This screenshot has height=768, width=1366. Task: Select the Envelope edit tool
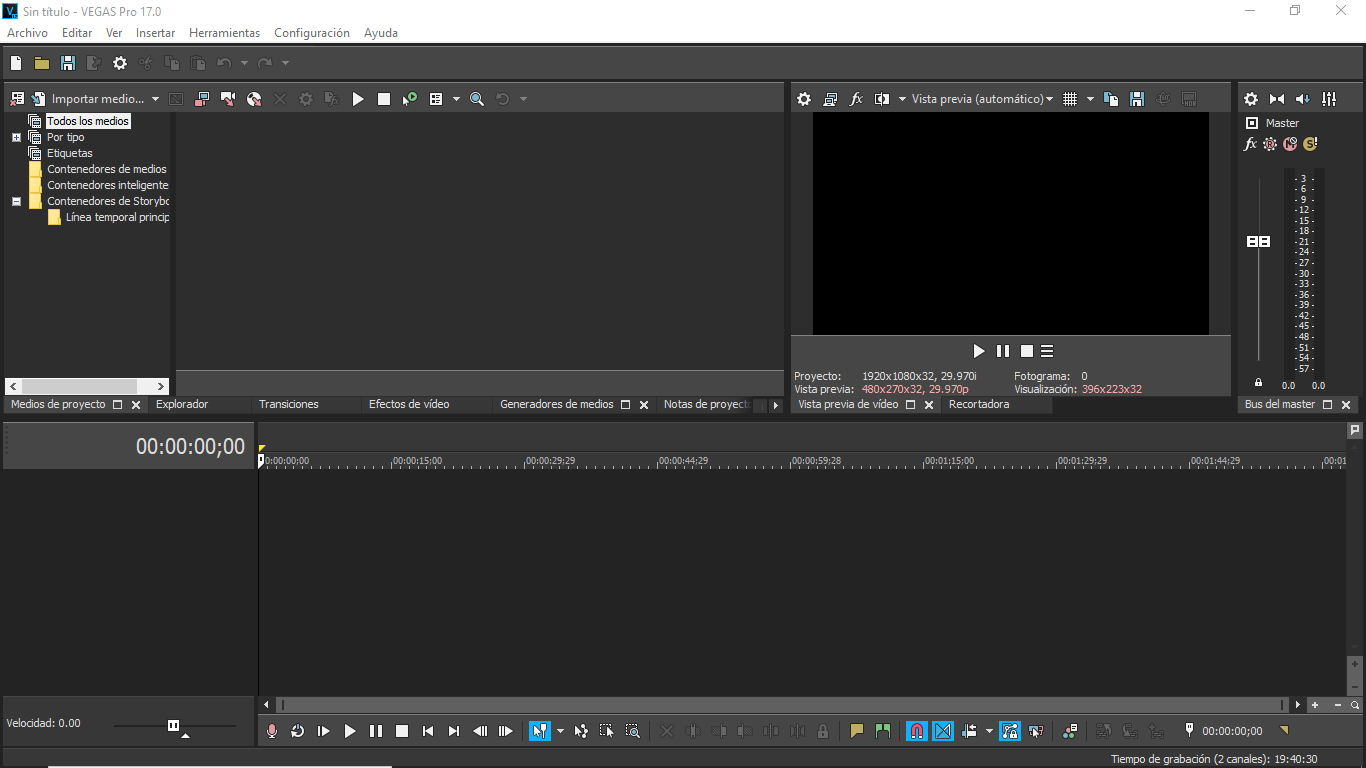tap(581, 731)
